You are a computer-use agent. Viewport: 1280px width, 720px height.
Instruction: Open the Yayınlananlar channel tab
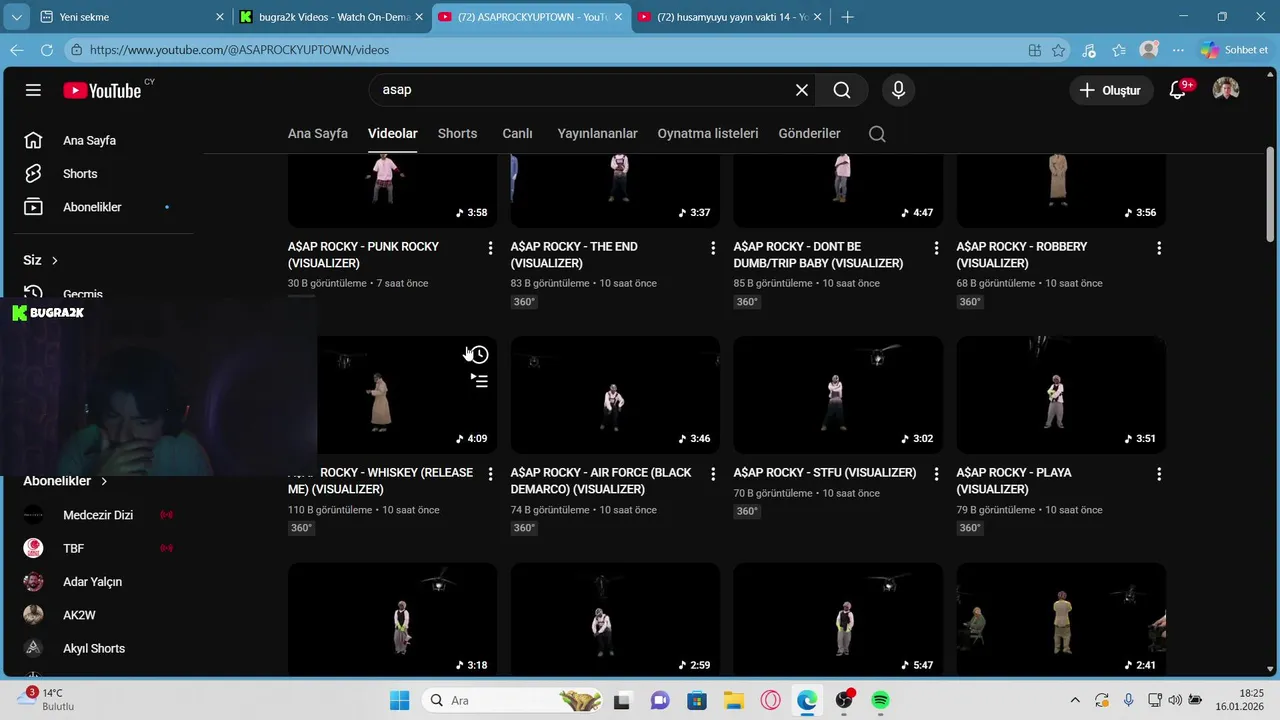[597, 134]
